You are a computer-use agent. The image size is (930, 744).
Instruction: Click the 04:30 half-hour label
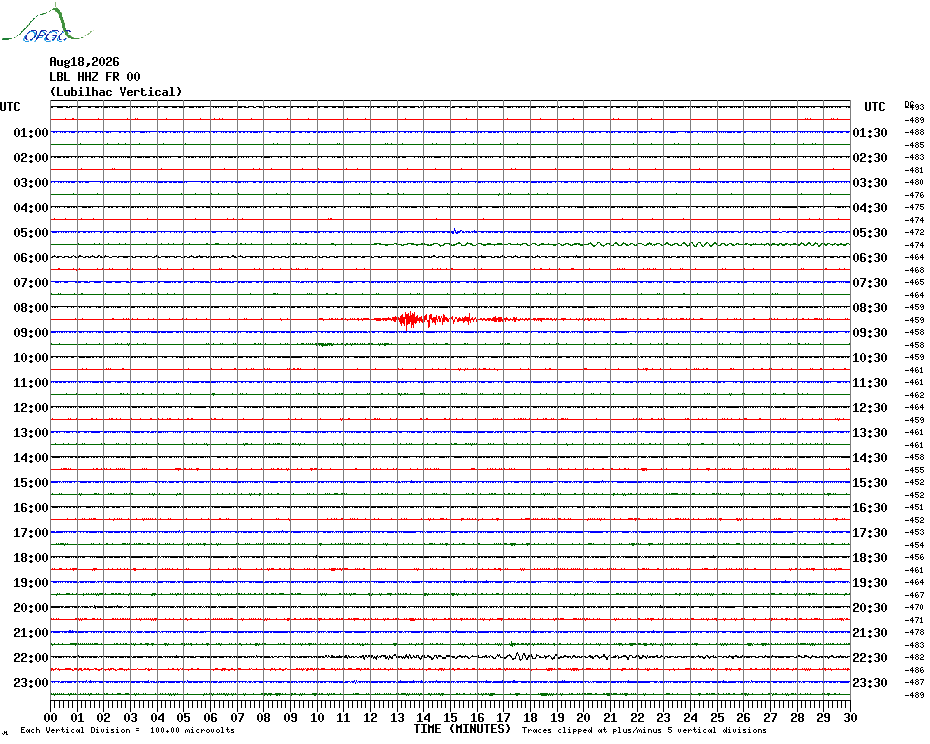(x=870, y=208)
